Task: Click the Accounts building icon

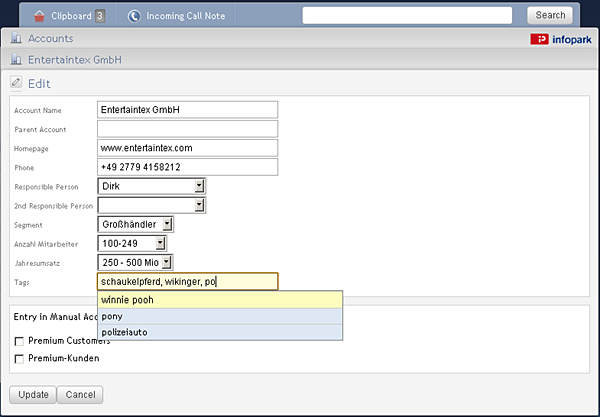Action: [x=16, y=38]
